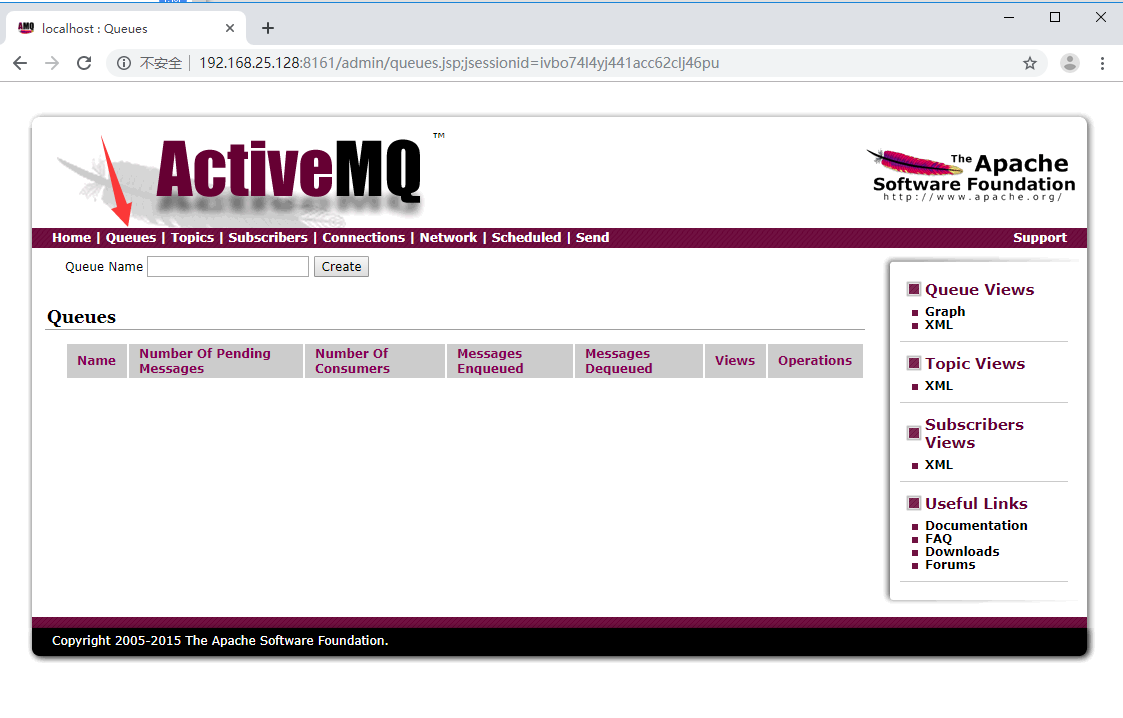
Task: Open the Network page
Action: [448, 238]
